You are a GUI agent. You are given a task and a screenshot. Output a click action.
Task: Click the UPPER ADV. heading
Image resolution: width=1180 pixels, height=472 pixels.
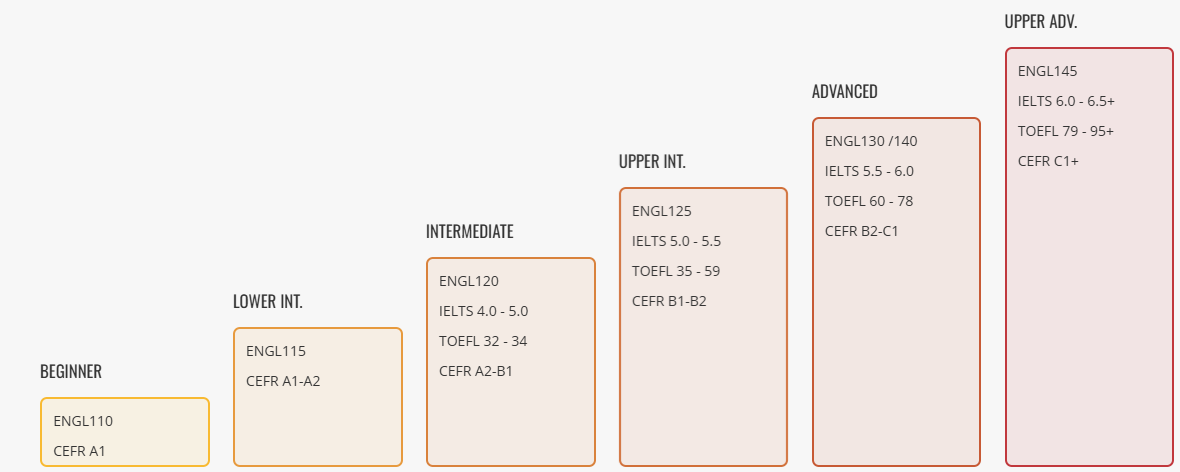click(1041, 22)
